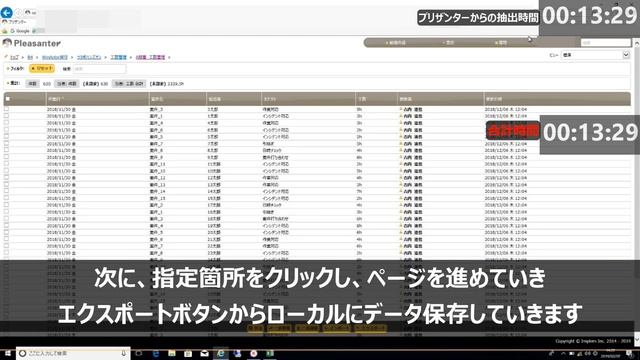Open Task View from the taskbar
This screenshot has width=640, height=360.
[x=139, y=353]
